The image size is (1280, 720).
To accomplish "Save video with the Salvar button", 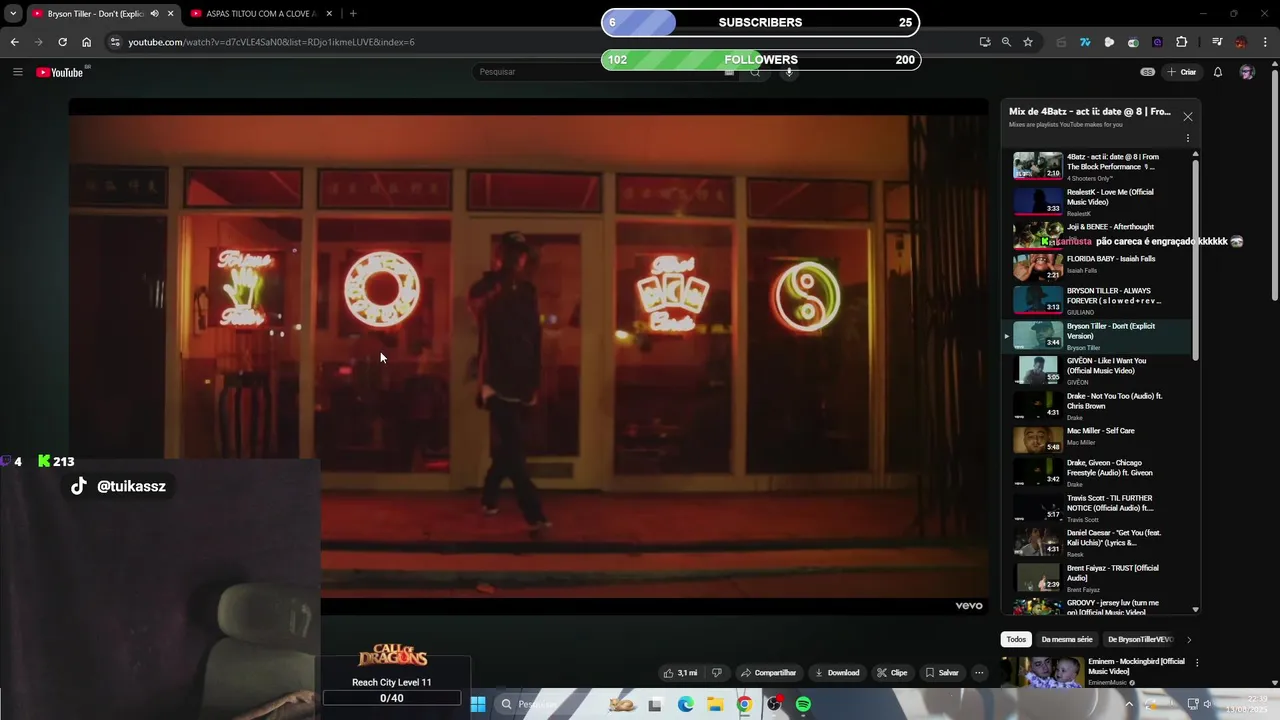I will coord(942,673).
